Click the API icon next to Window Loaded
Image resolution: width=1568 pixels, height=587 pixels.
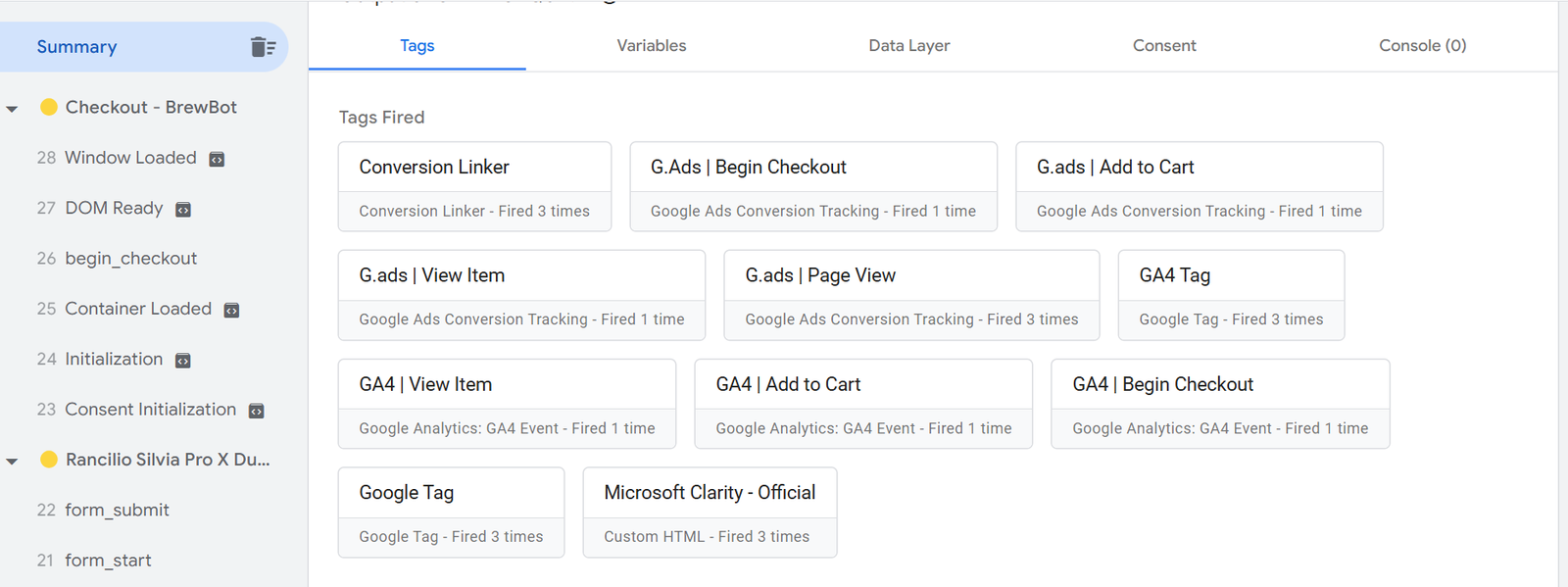click(x=218, y=159)
